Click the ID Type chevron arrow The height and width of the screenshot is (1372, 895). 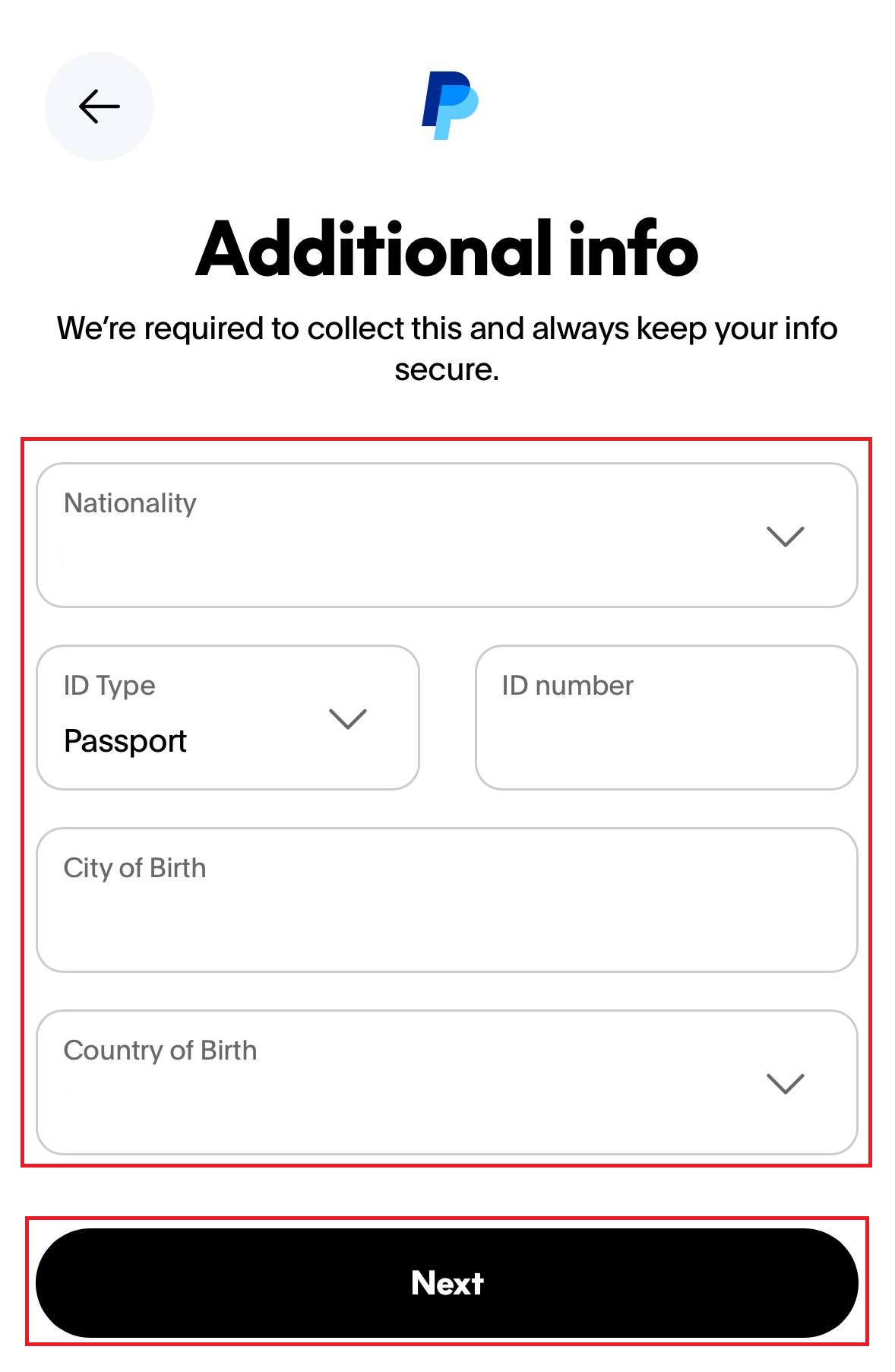pos(347,718)
